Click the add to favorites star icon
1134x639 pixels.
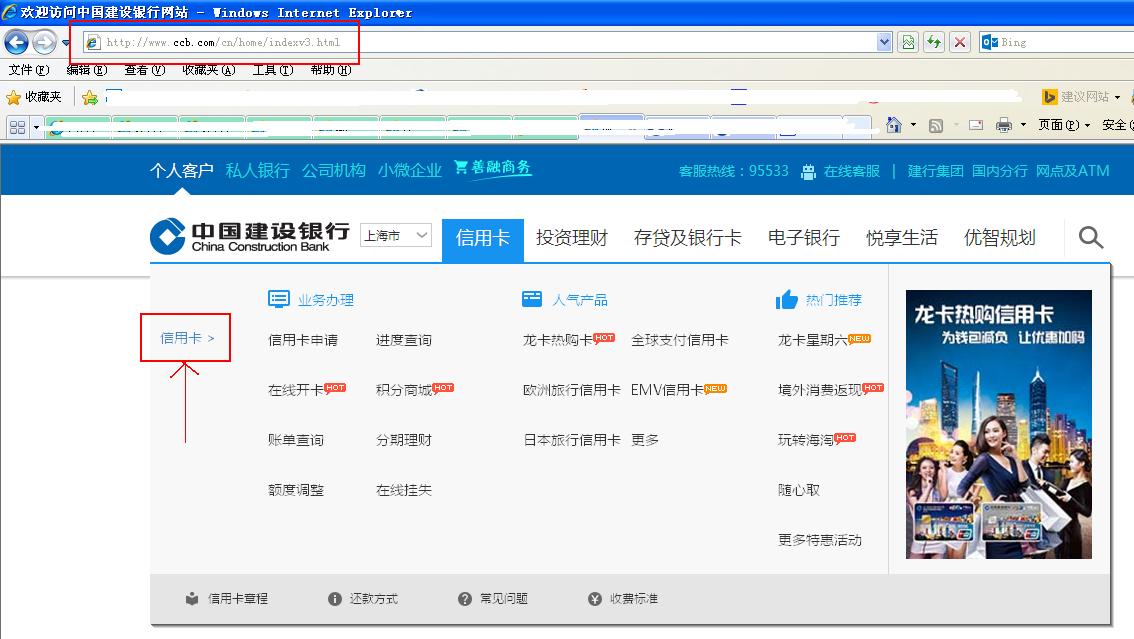tap(90, 97)
